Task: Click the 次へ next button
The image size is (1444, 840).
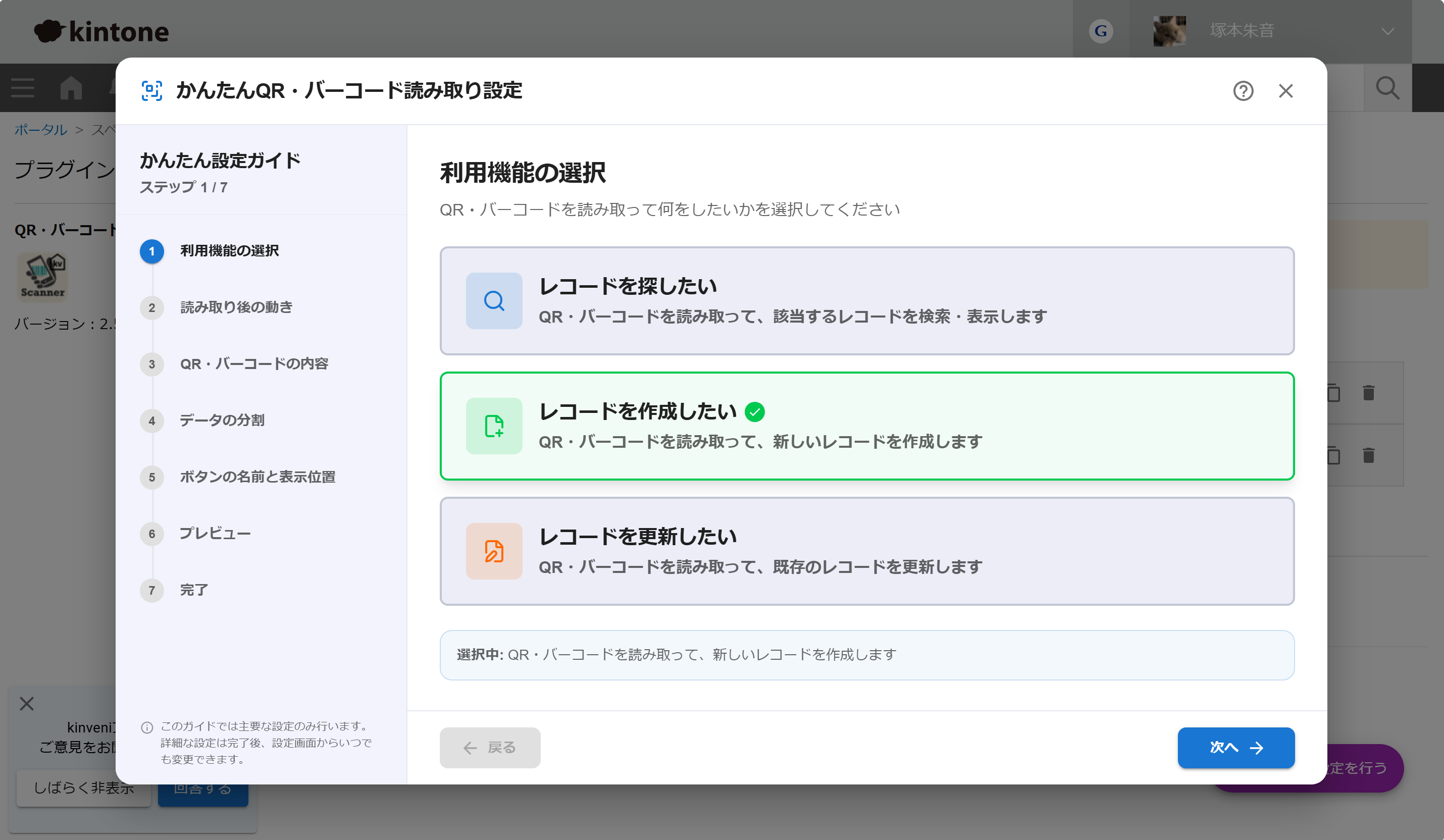Action: [1236, 747]
